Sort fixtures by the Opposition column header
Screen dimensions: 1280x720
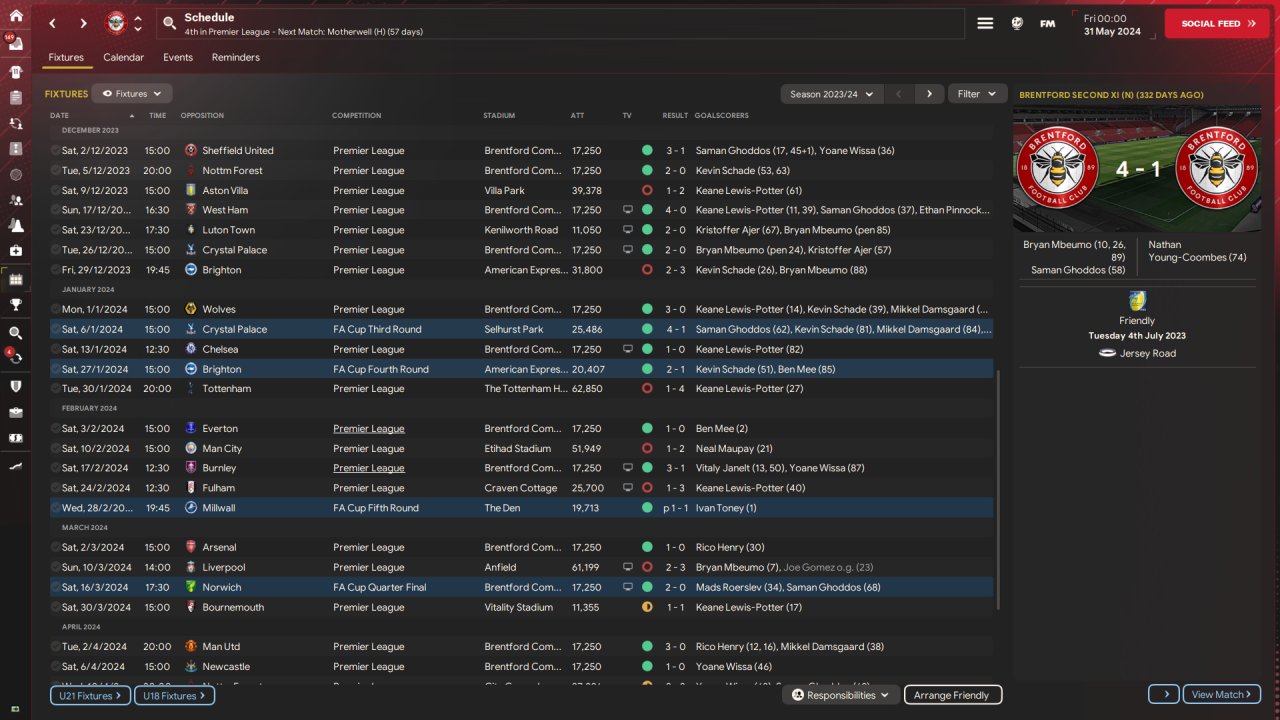click(x=202, y=116)
